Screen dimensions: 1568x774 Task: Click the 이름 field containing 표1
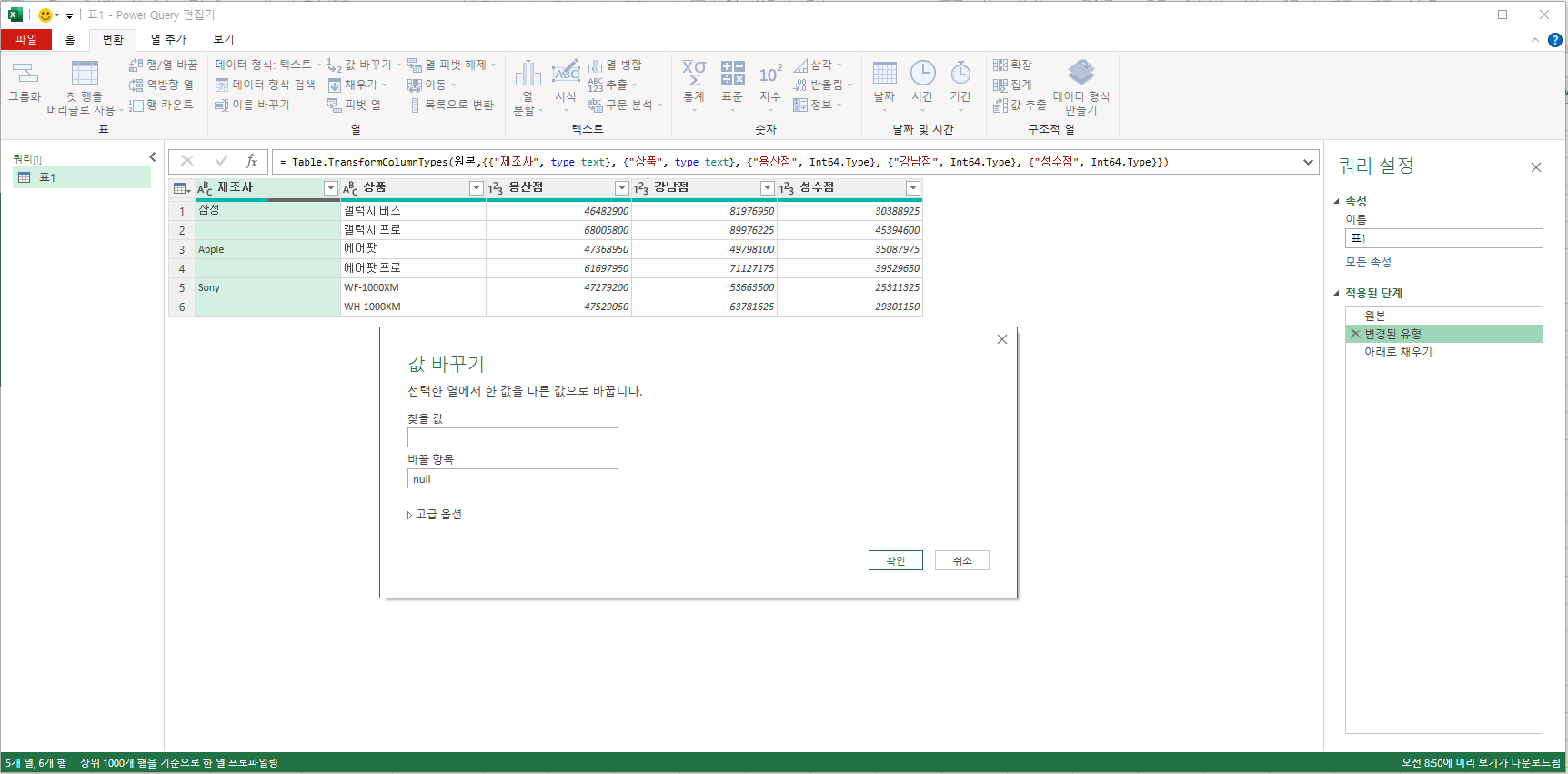click(x=1444, y=238)
